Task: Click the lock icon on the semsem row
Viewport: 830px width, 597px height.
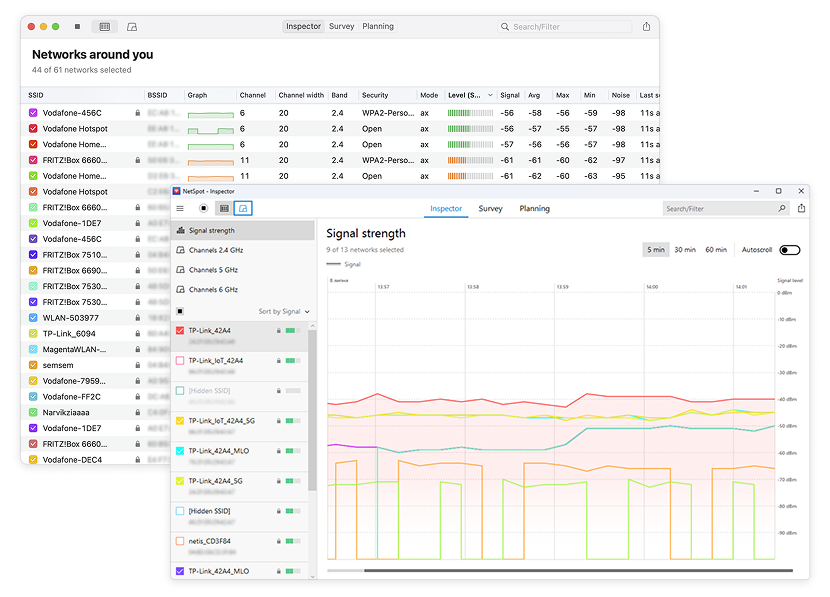Action: click(x=138, y=365)
